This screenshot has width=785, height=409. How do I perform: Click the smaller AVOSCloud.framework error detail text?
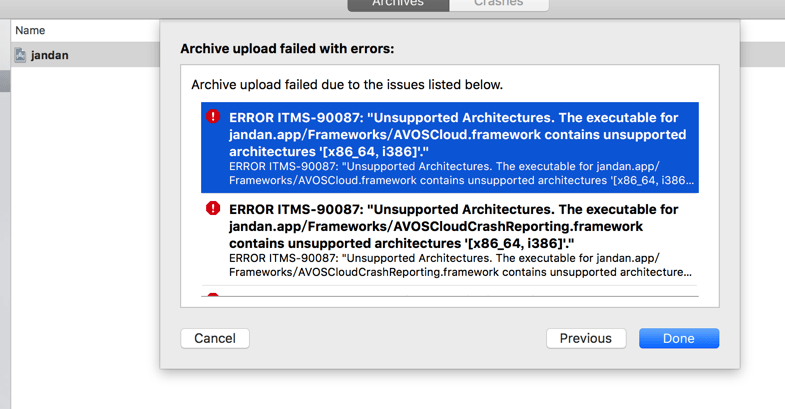click(x=462, y=173)
